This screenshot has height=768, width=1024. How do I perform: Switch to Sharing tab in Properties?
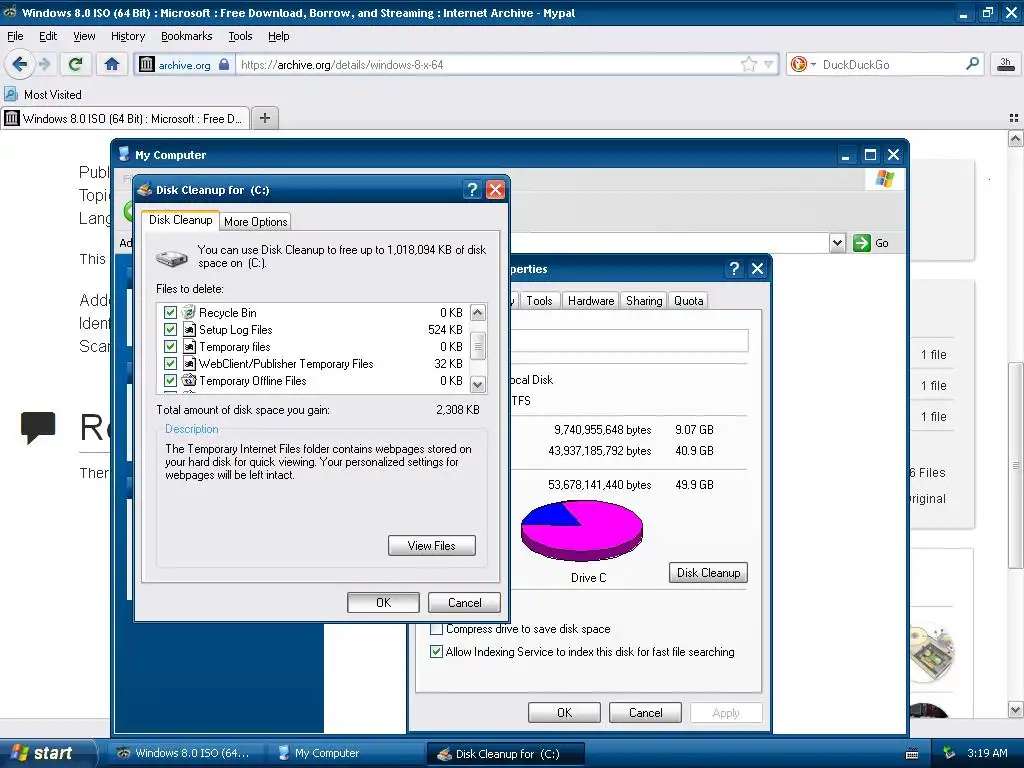click(644, 300)
